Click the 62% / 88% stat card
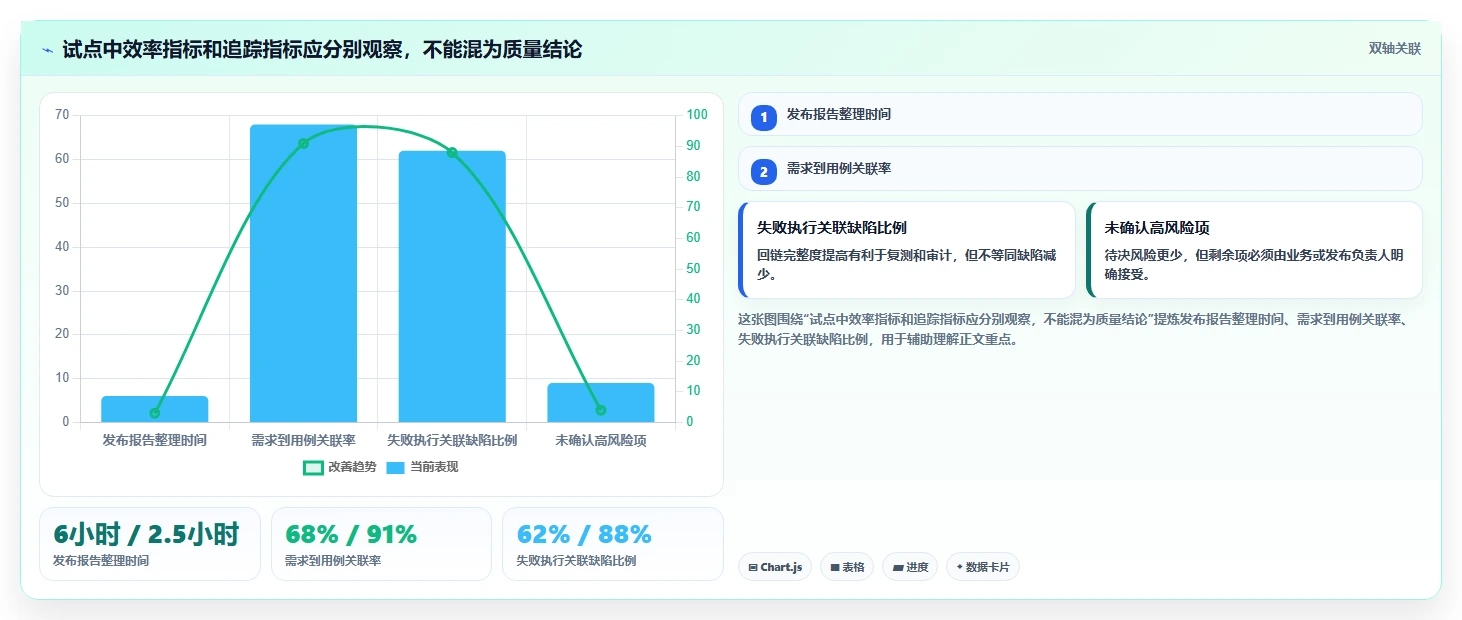Screen dimensions: 1462x620 tap(613, 544)
